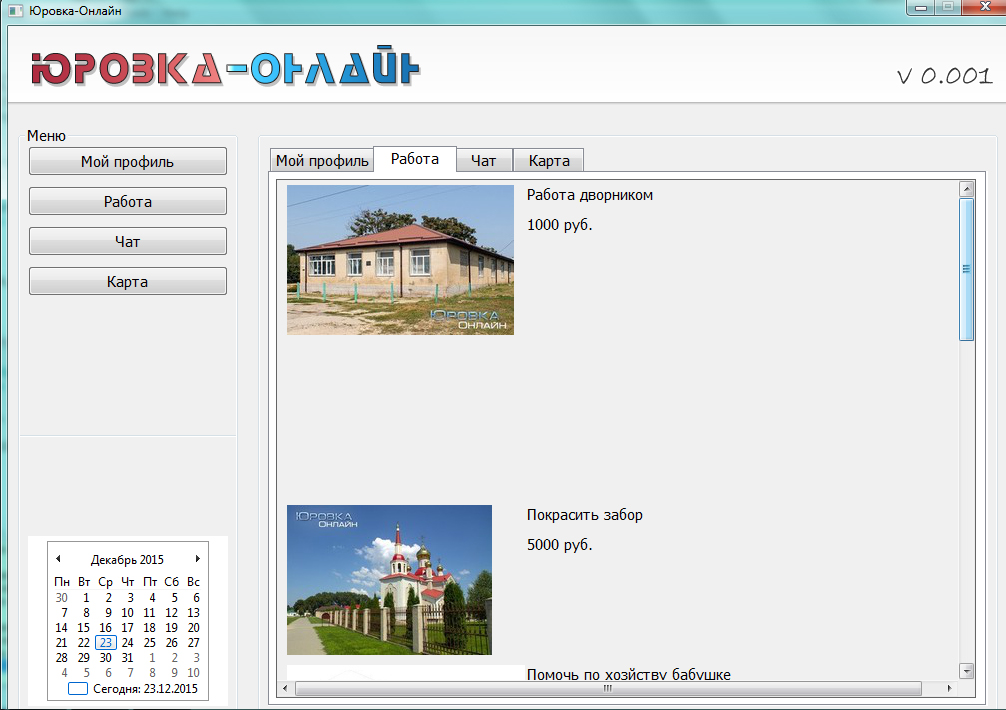Click the next month arrow in calendar
Screen dimensions: 1006x710
[x=197, y=559]
